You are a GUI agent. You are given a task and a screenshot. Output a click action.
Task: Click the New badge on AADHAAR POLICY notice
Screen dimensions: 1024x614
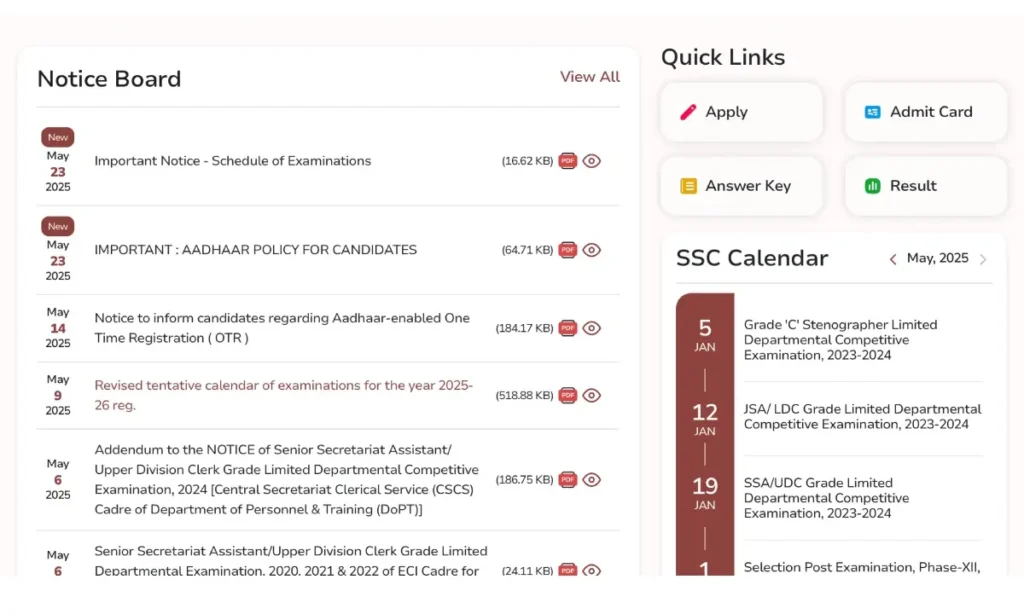pos(57,226)
